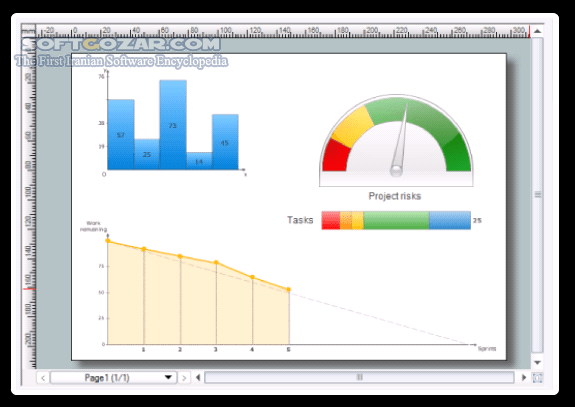Click the burndown point at sprint 1
This screenshot has width=575, height=407.
[x=144, y=249]
